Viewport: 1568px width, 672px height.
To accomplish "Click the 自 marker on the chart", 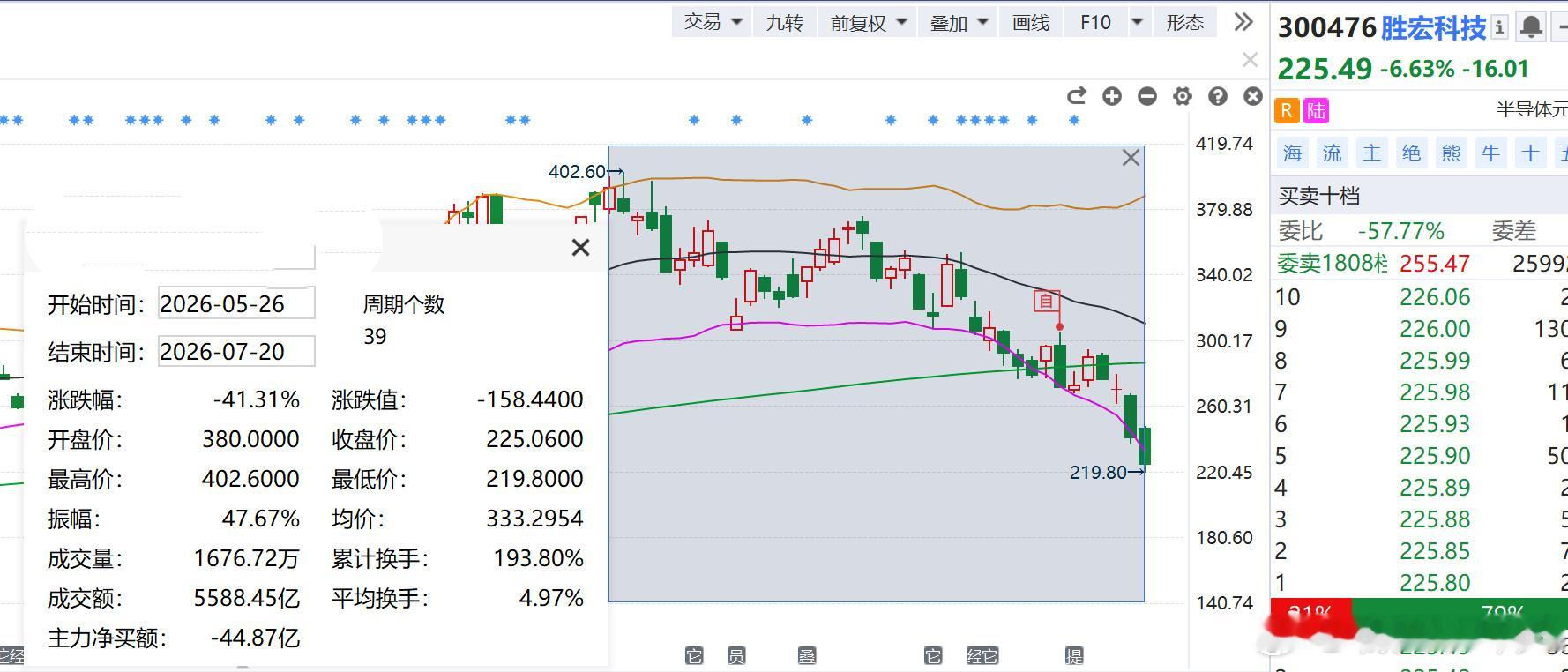I will (1047, 302).
